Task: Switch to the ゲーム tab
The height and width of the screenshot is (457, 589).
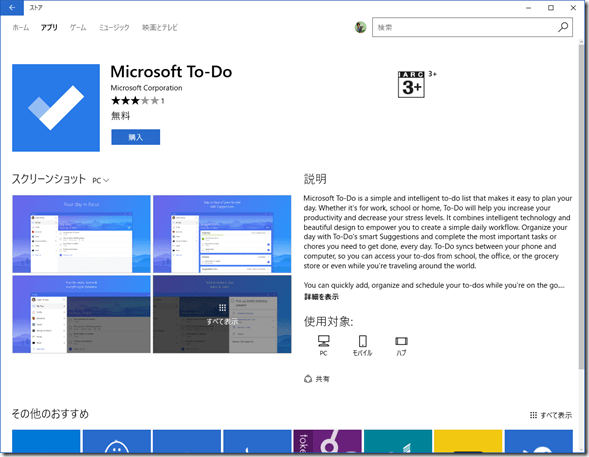Action: tap(78, 27)
